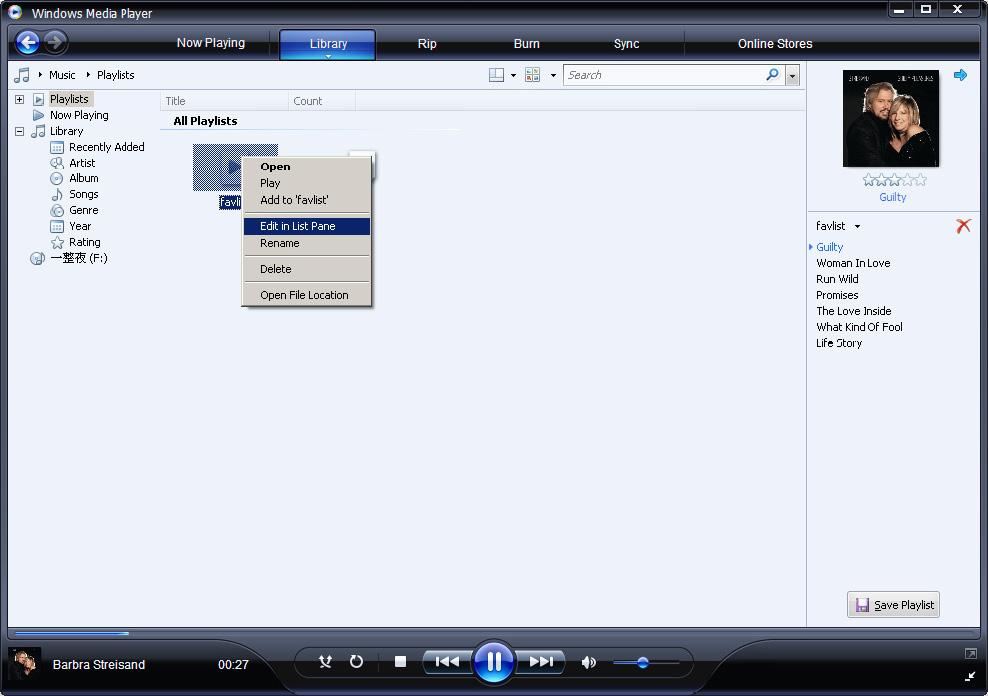This screenshot has height=696, width=988.
Task: Clear list pane with red X
Action: point(963,225)
